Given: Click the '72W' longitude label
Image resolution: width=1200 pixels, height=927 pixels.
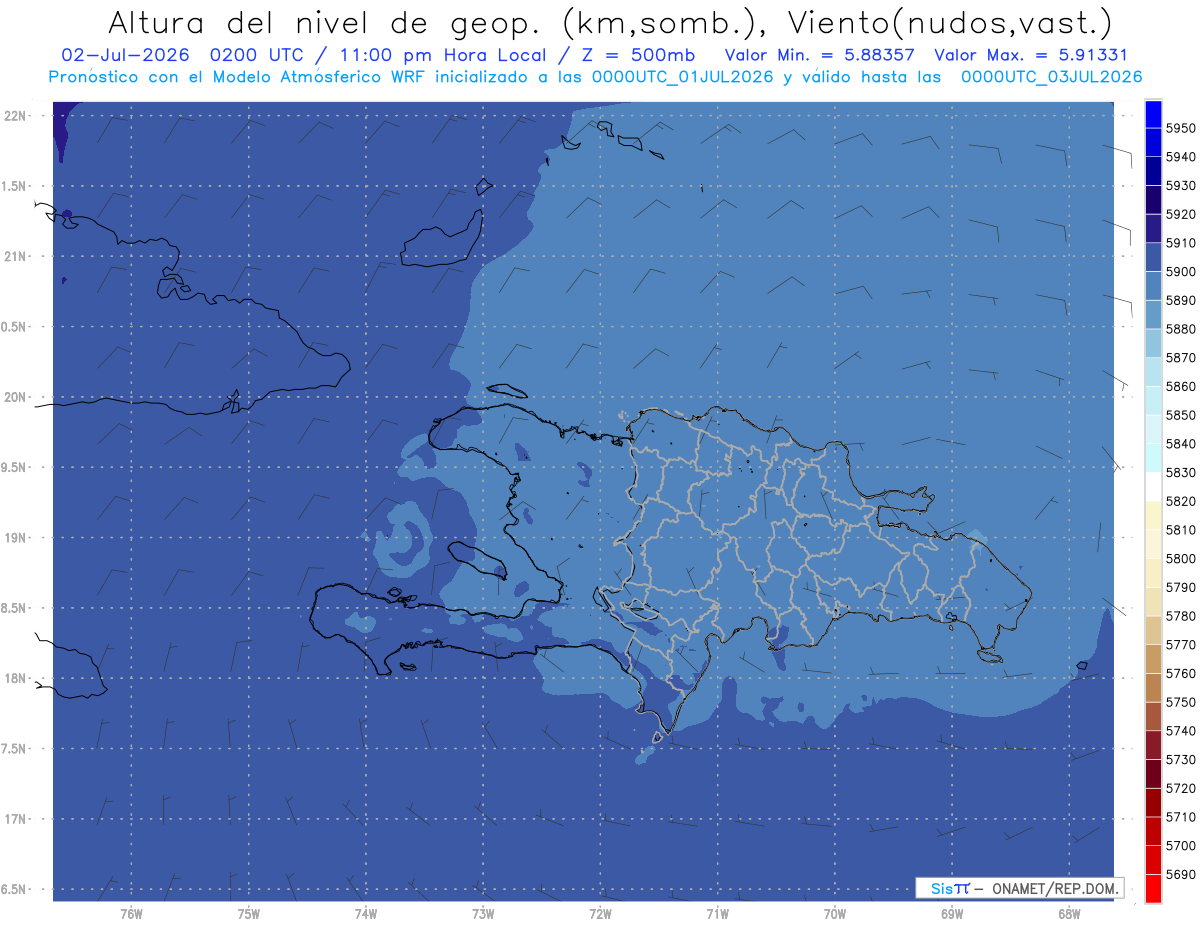Looking at the screenshot, I should click(600, 913).
